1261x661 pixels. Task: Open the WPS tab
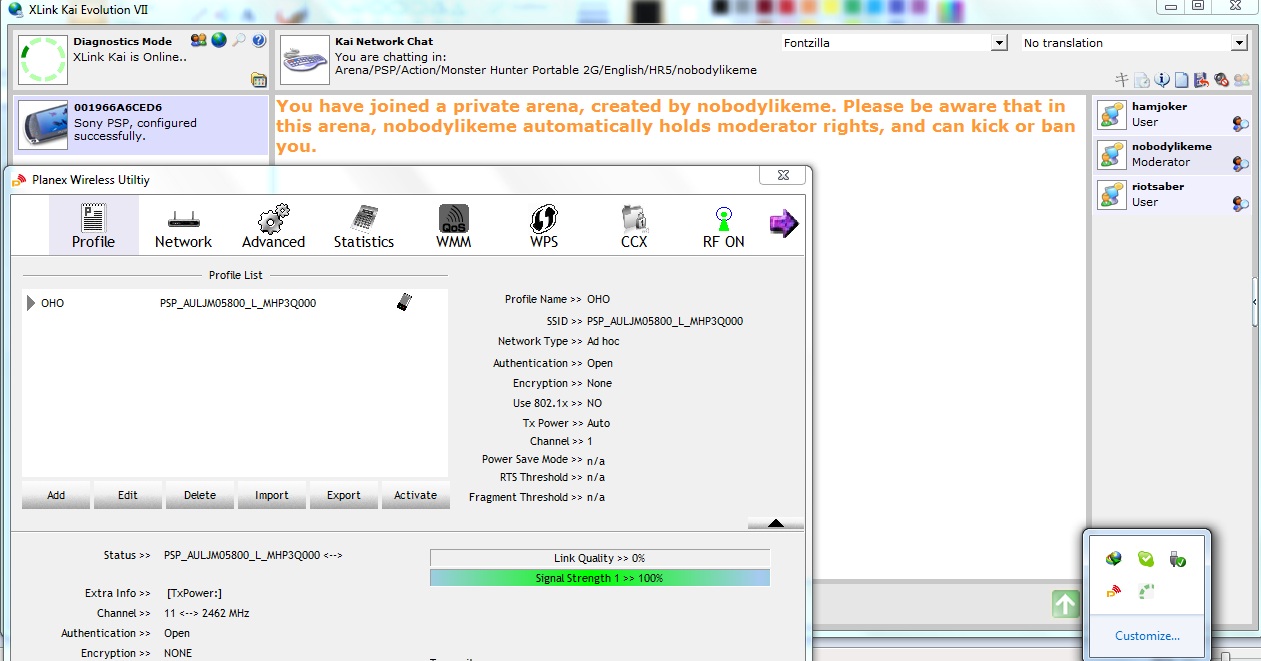[x=543, y=225]
